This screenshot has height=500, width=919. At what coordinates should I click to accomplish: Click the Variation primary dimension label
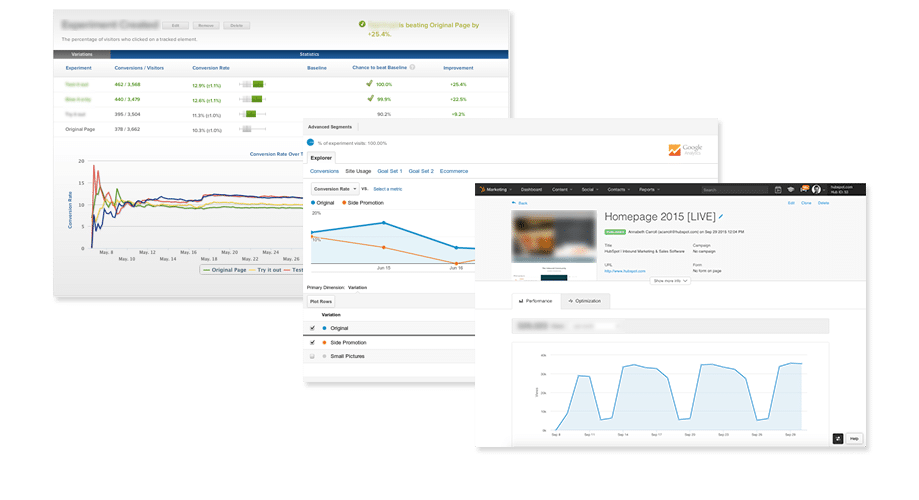[358, 287]
